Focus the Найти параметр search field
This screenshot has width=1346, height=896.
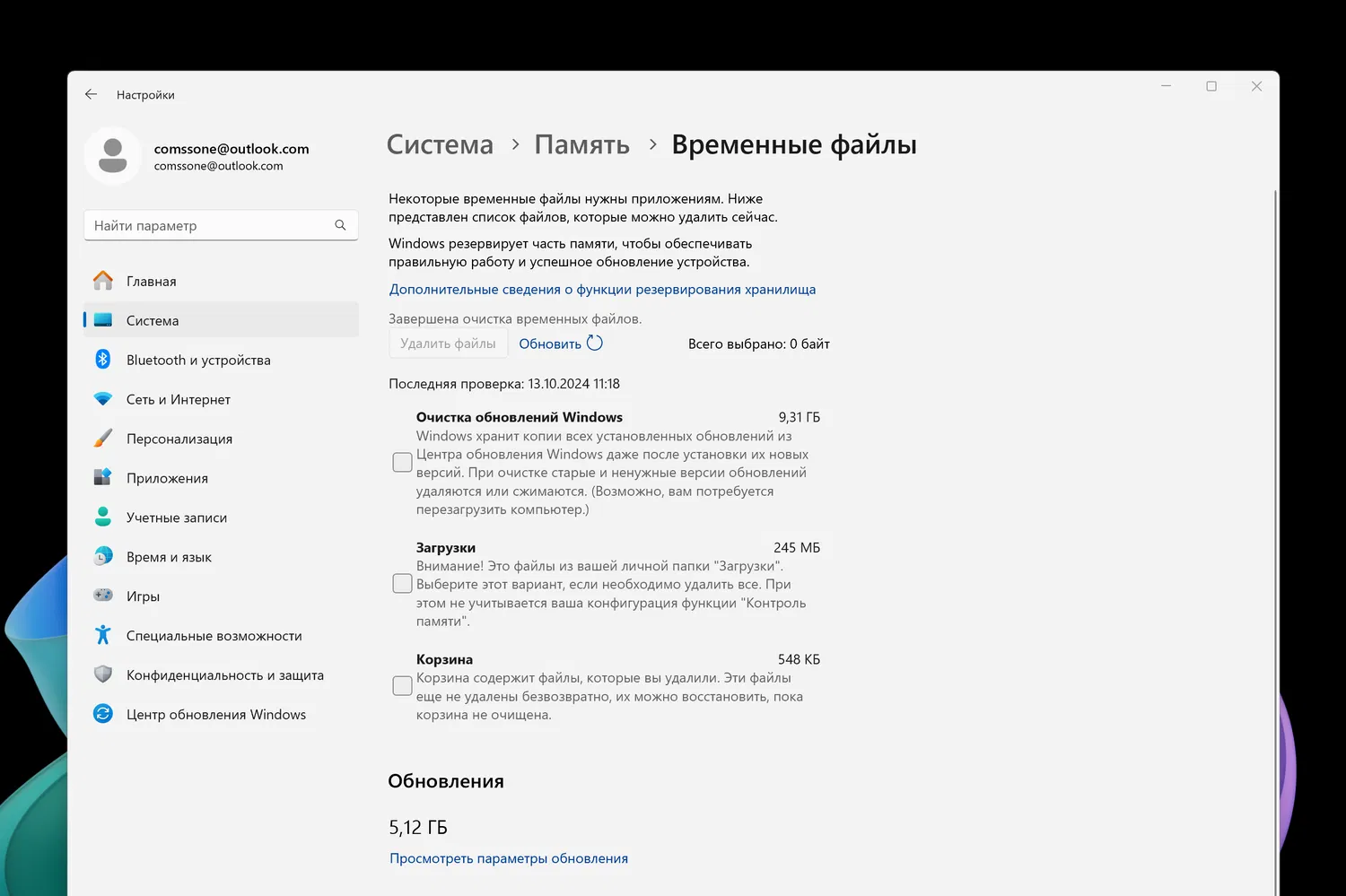coord(211,225)
